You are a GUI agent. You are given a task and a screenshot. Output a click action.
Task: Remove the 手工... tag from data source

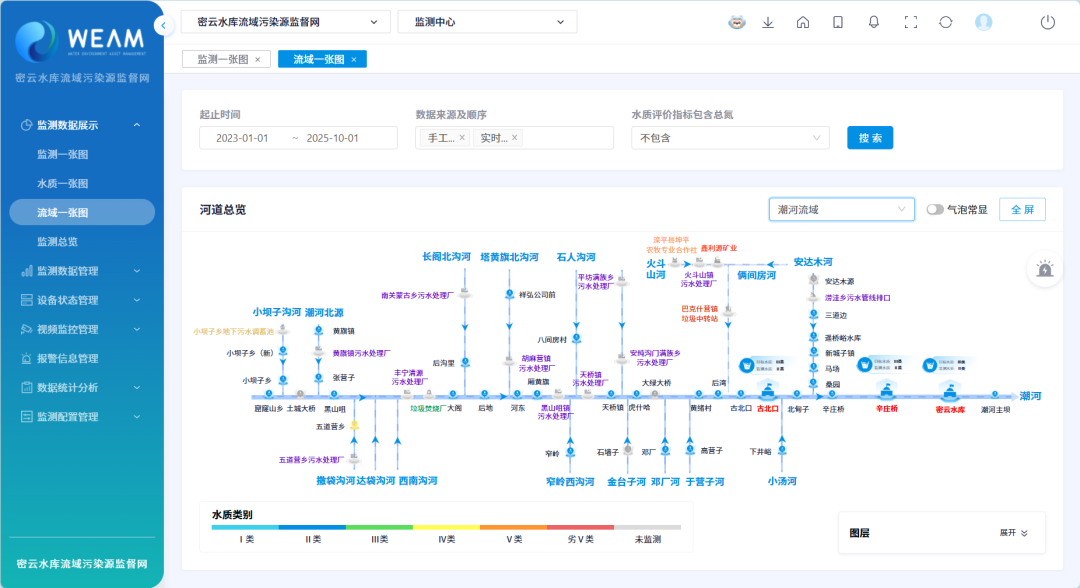pyautogui.click(x=462, y=138)
